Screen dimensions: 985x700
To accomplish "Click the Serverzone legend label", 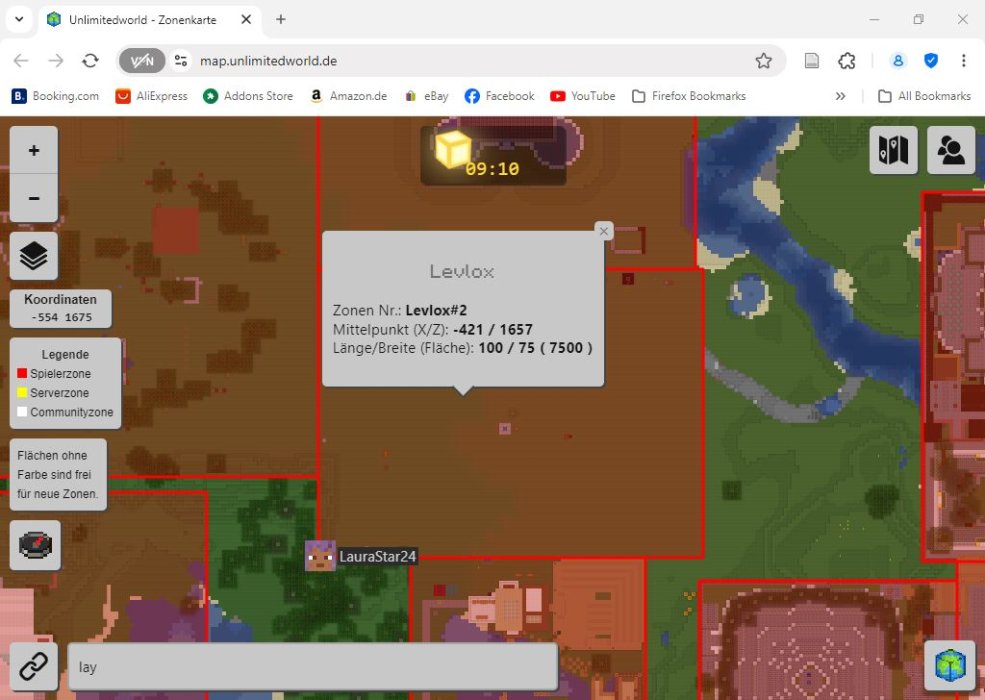I will tap(60, 393).
